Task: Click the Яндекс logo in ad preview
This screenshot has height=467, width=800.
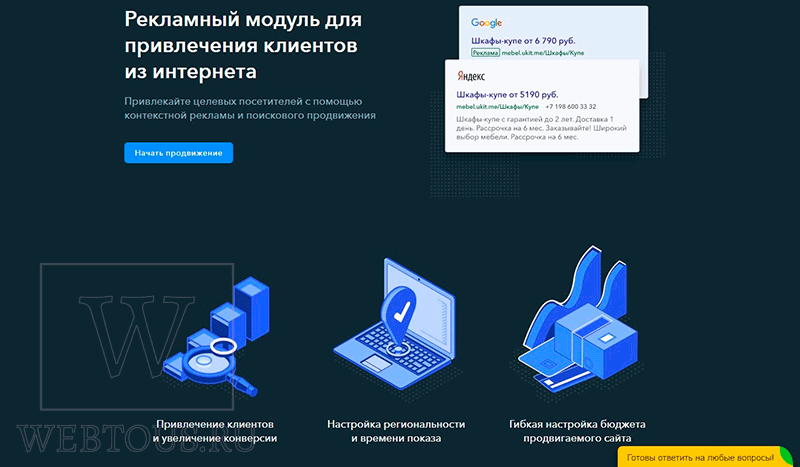Action: pos(470,77)
